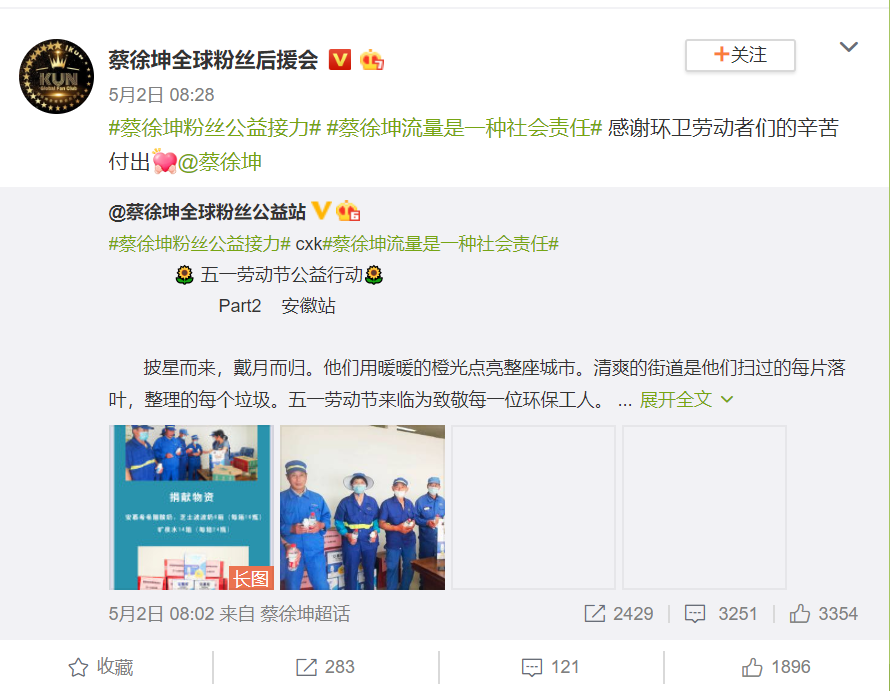
Task: Repost this post showing 283 shares
Action: (325, 667)
